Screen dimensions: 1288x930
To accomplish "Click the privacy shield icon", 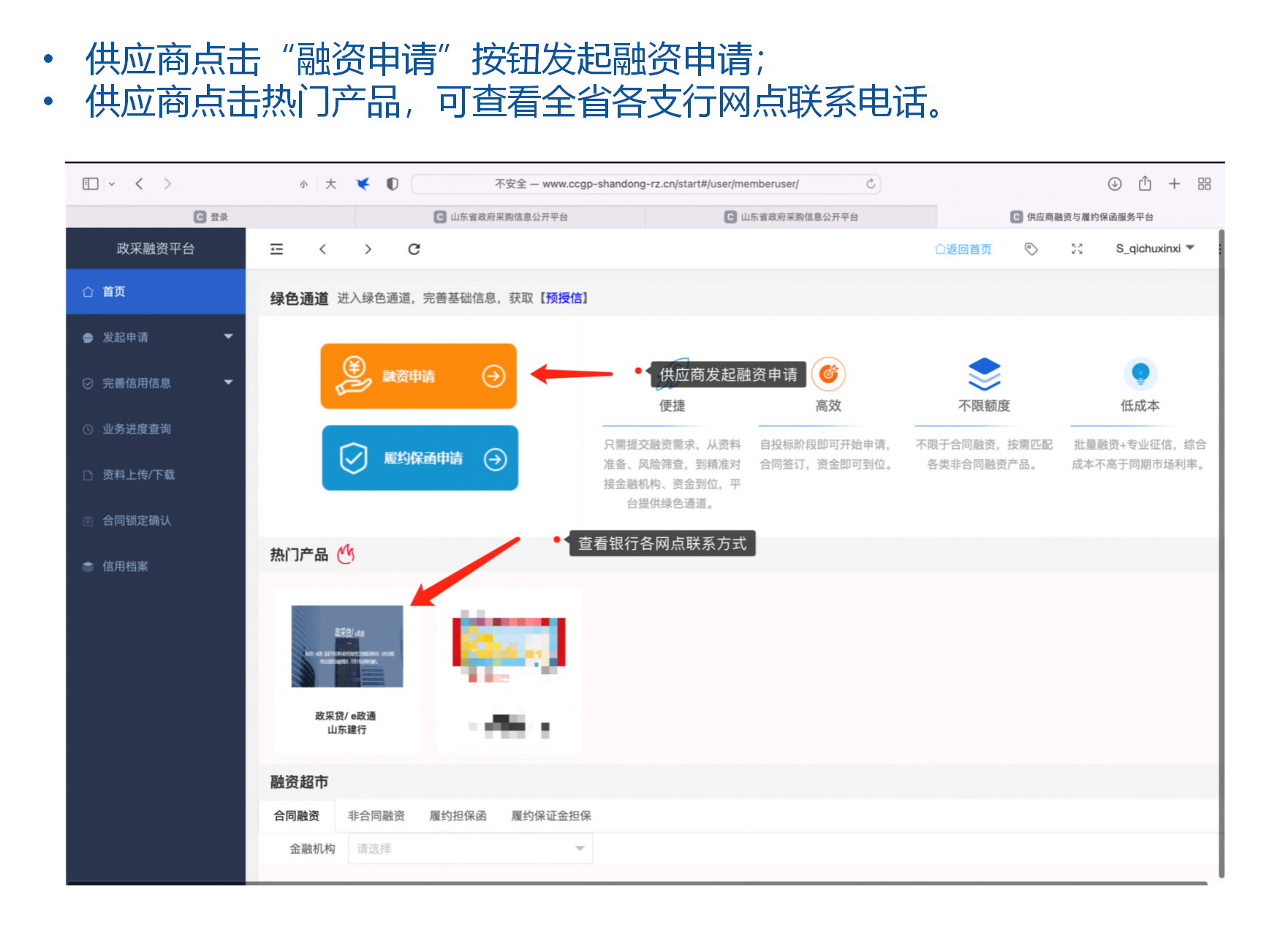I will (x=393, y=184).
